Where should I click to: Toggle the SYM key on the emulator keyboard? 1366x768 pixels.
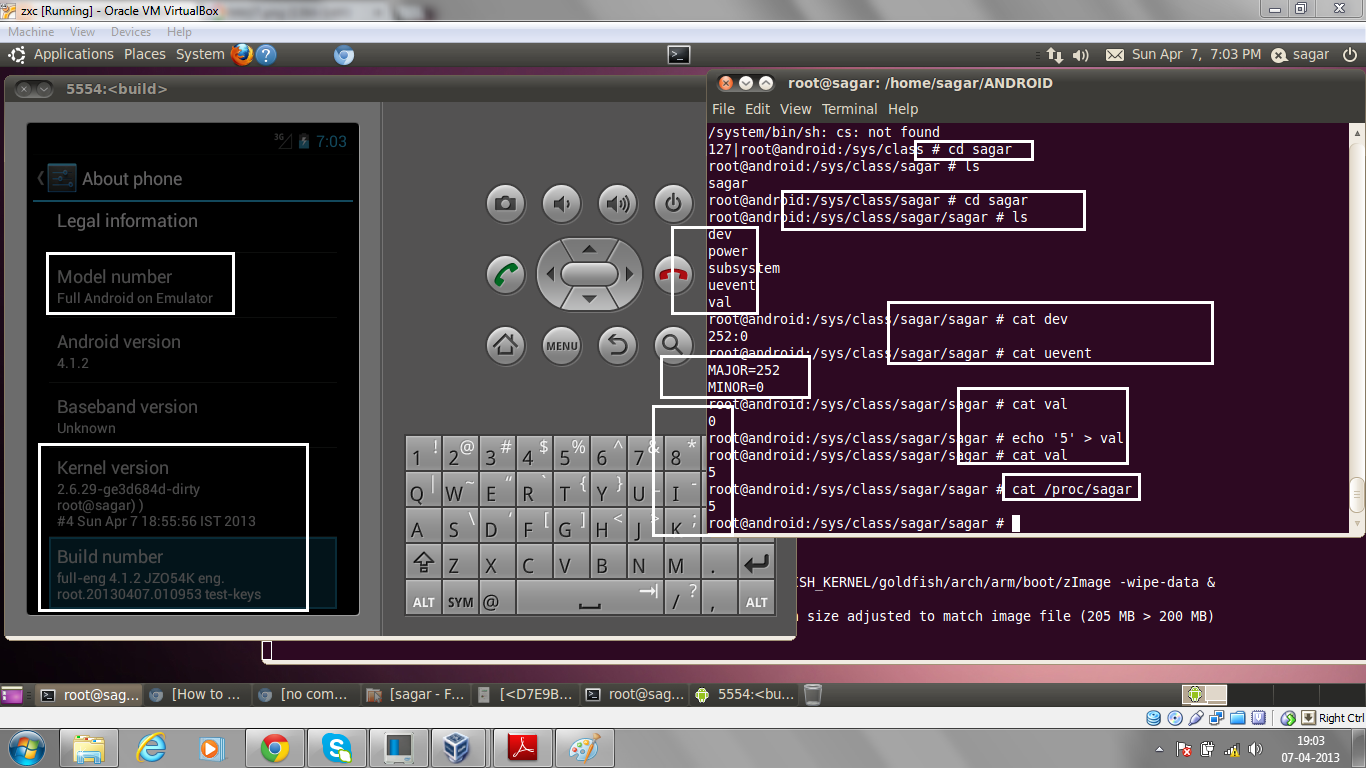(459, 599)
